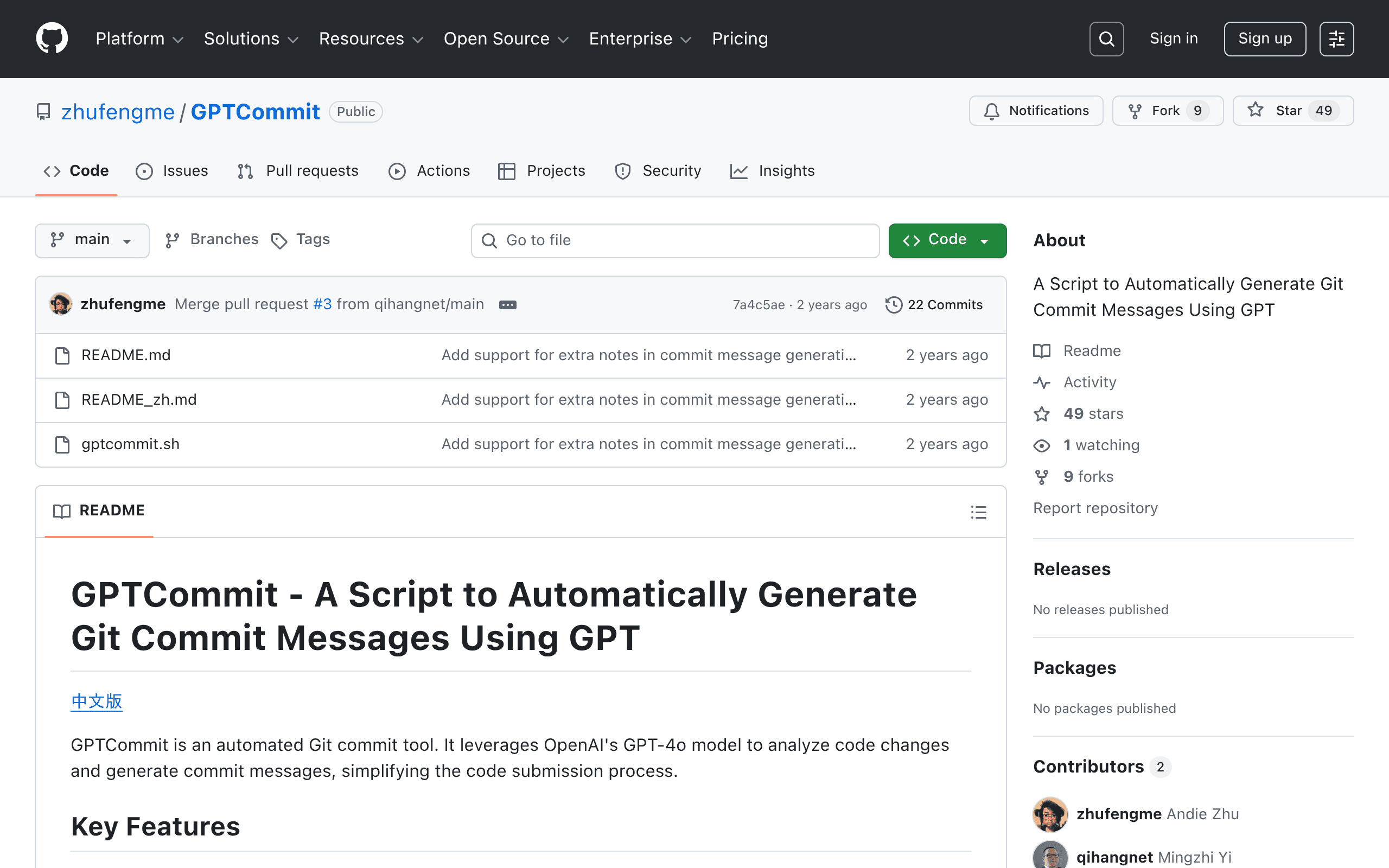The height and width of the screenshot is (868, 1389).
Task: Open the Actions tab
Action: pos(429,171)
